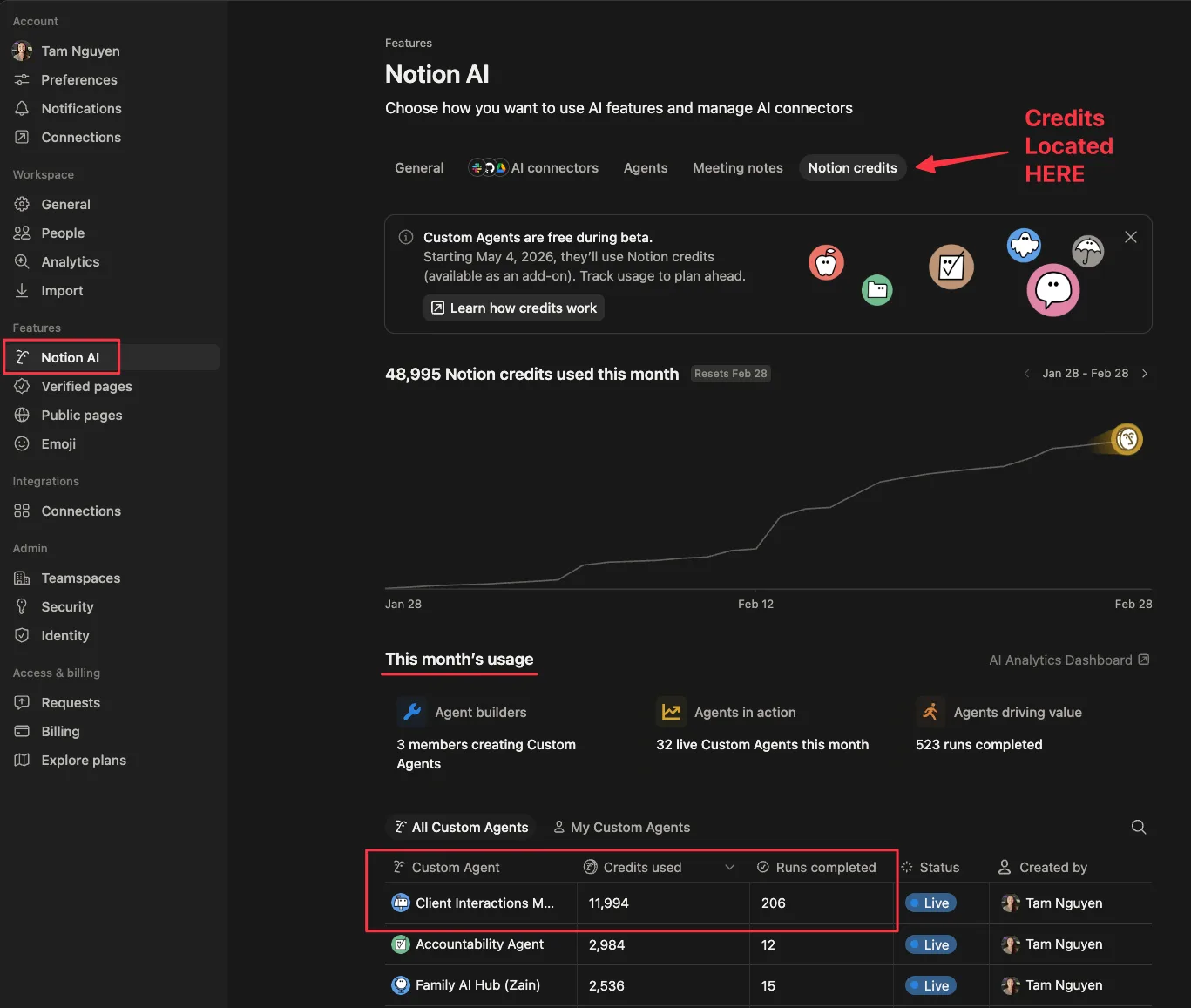Image resolution: width=1191 pixels, height=1008 pixels.
Task: Click the Requests icon in sidebar
Action: click(x=22, y=702)
